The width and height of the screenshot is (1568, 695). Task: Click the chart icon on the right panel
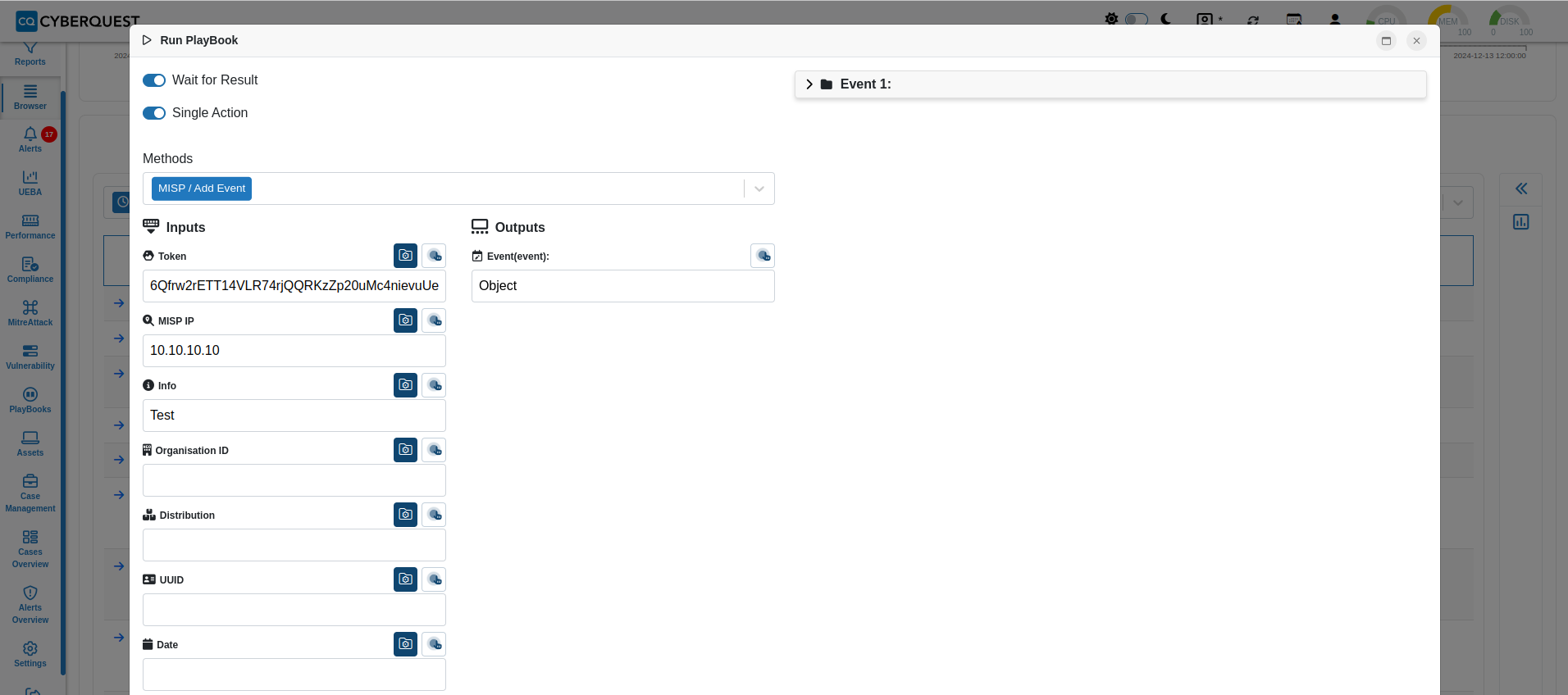[x=1521, y=222]
